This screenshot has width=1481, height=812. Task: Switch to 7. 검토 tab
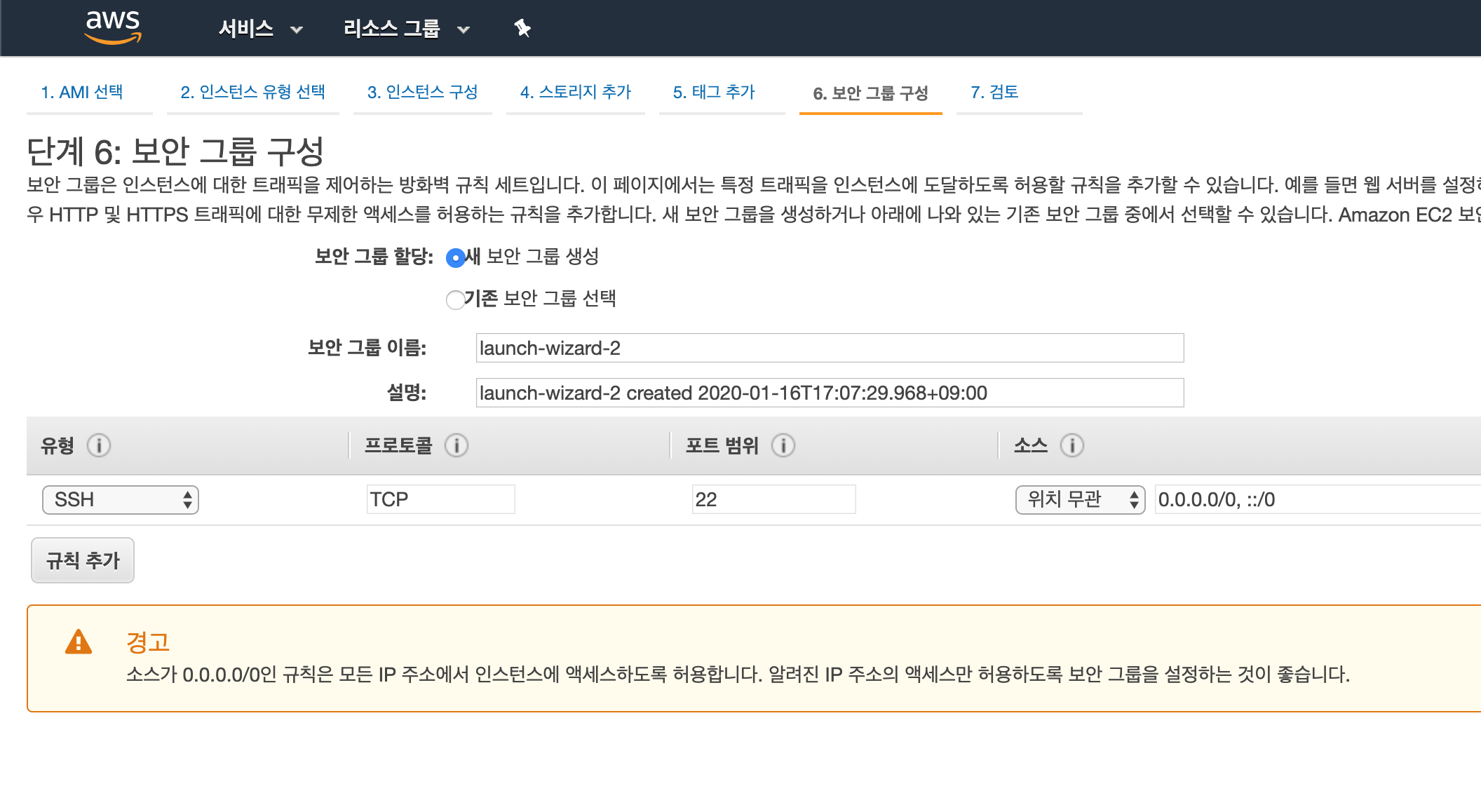pos(994,93)
